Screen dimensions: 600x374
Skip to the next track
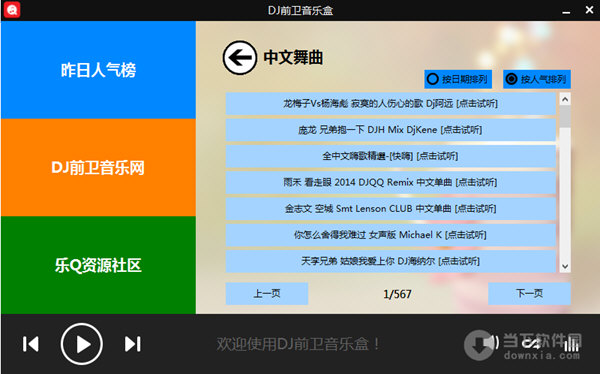133,344
